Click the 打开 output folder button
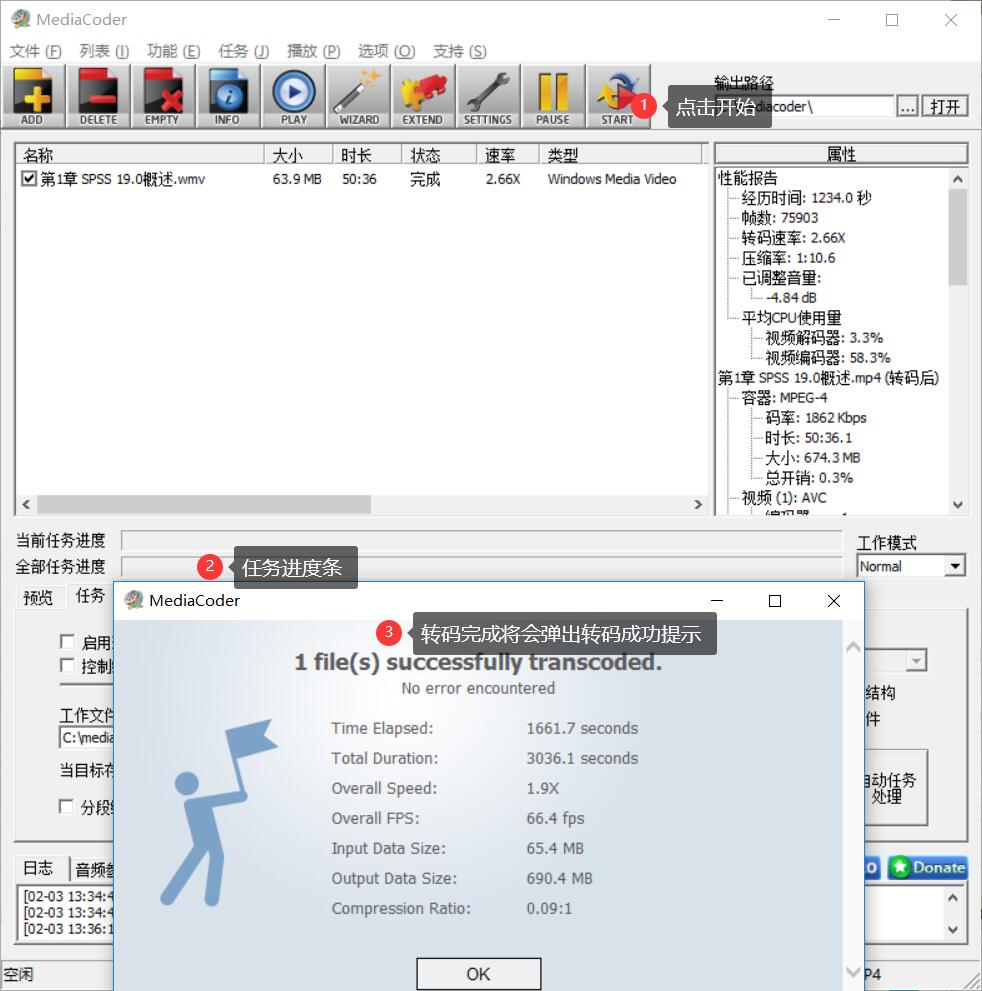This screenshot has width=982, height=991. click(945, 107)
